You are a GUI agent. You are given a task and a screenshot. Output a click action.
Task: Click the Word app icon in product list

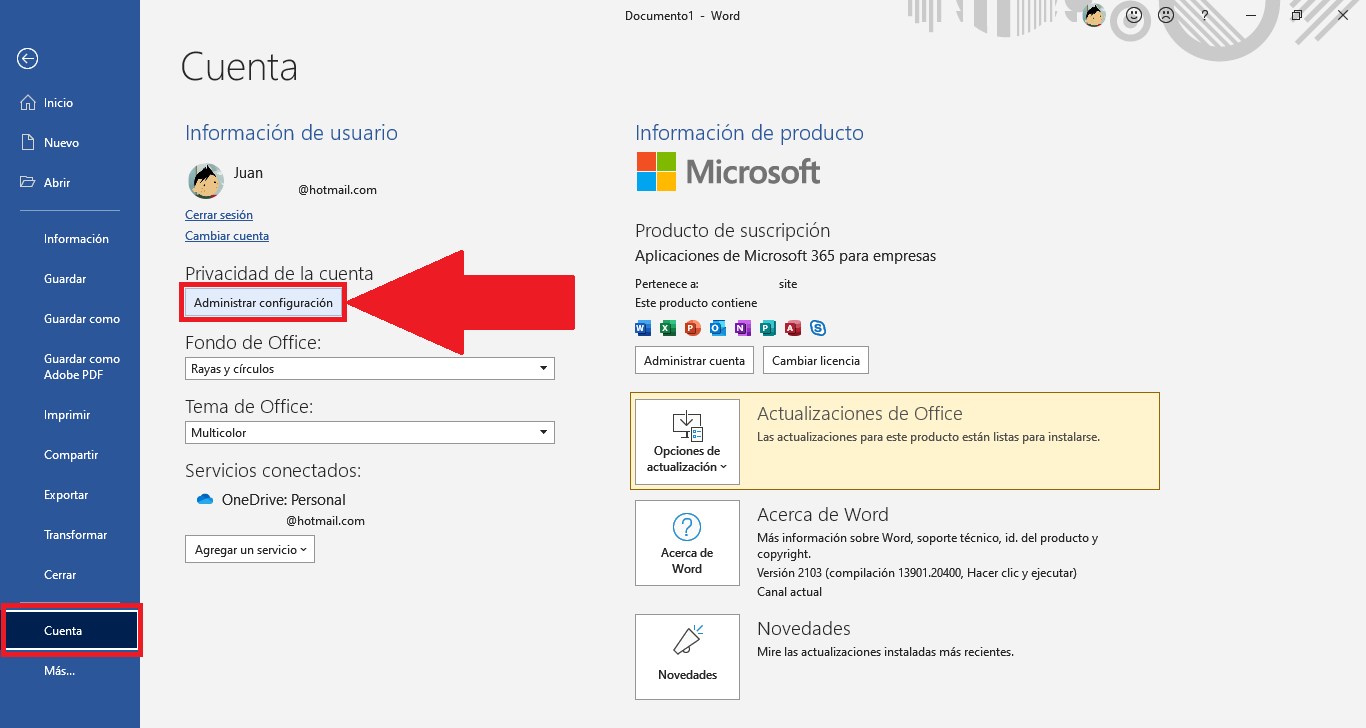(643, 328)
